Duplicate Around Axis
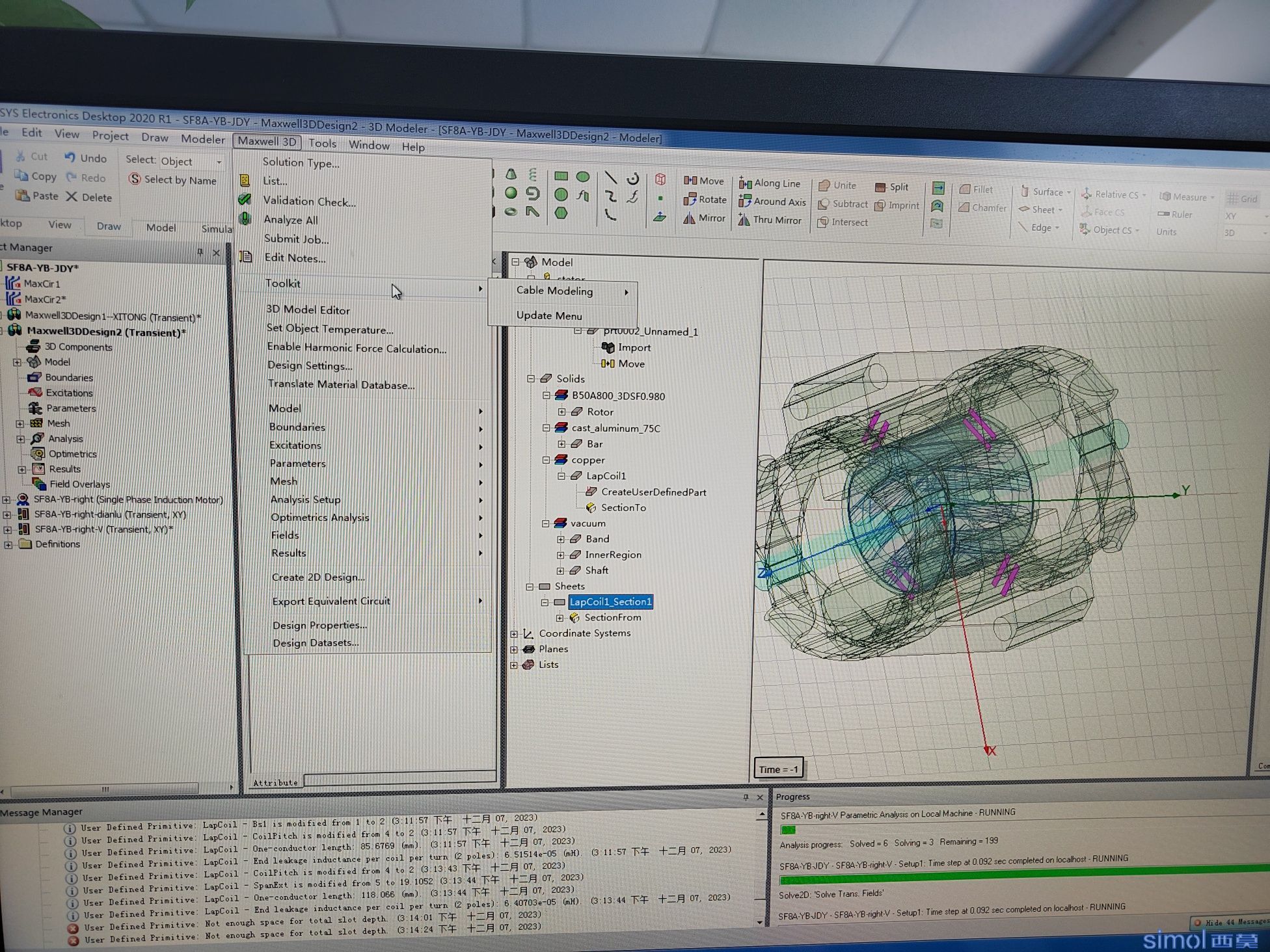The width and height of the screenshot is (1270, 952). 772,202
